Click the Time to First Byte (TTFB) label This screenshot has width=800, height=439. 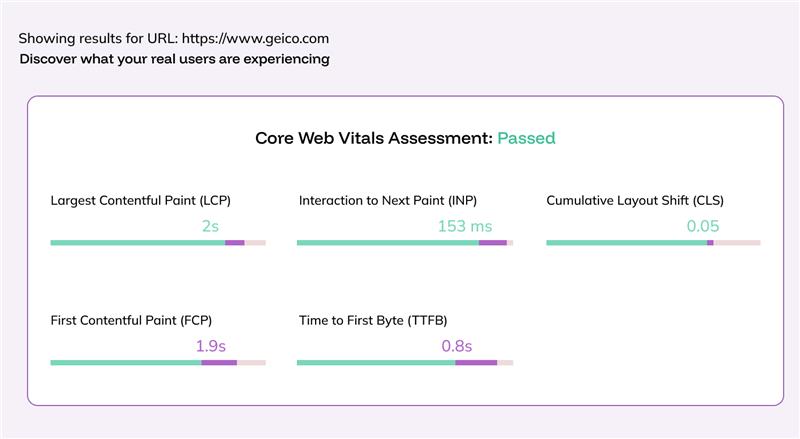pos(373,320)
